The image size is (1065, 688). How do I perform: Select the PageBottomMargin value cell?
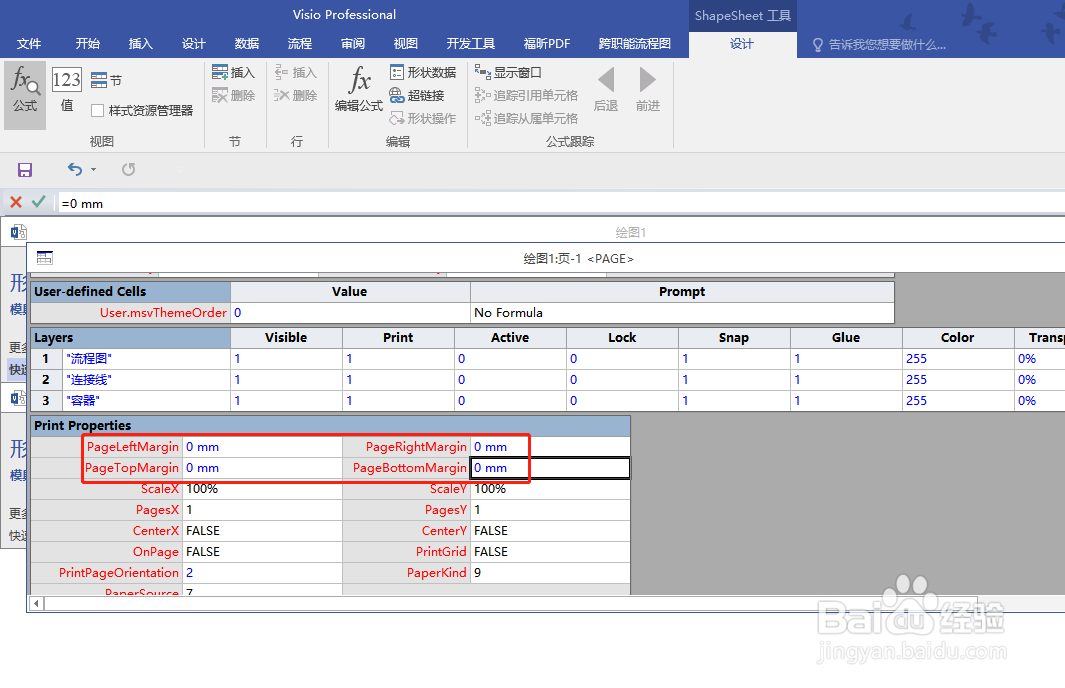550,468
